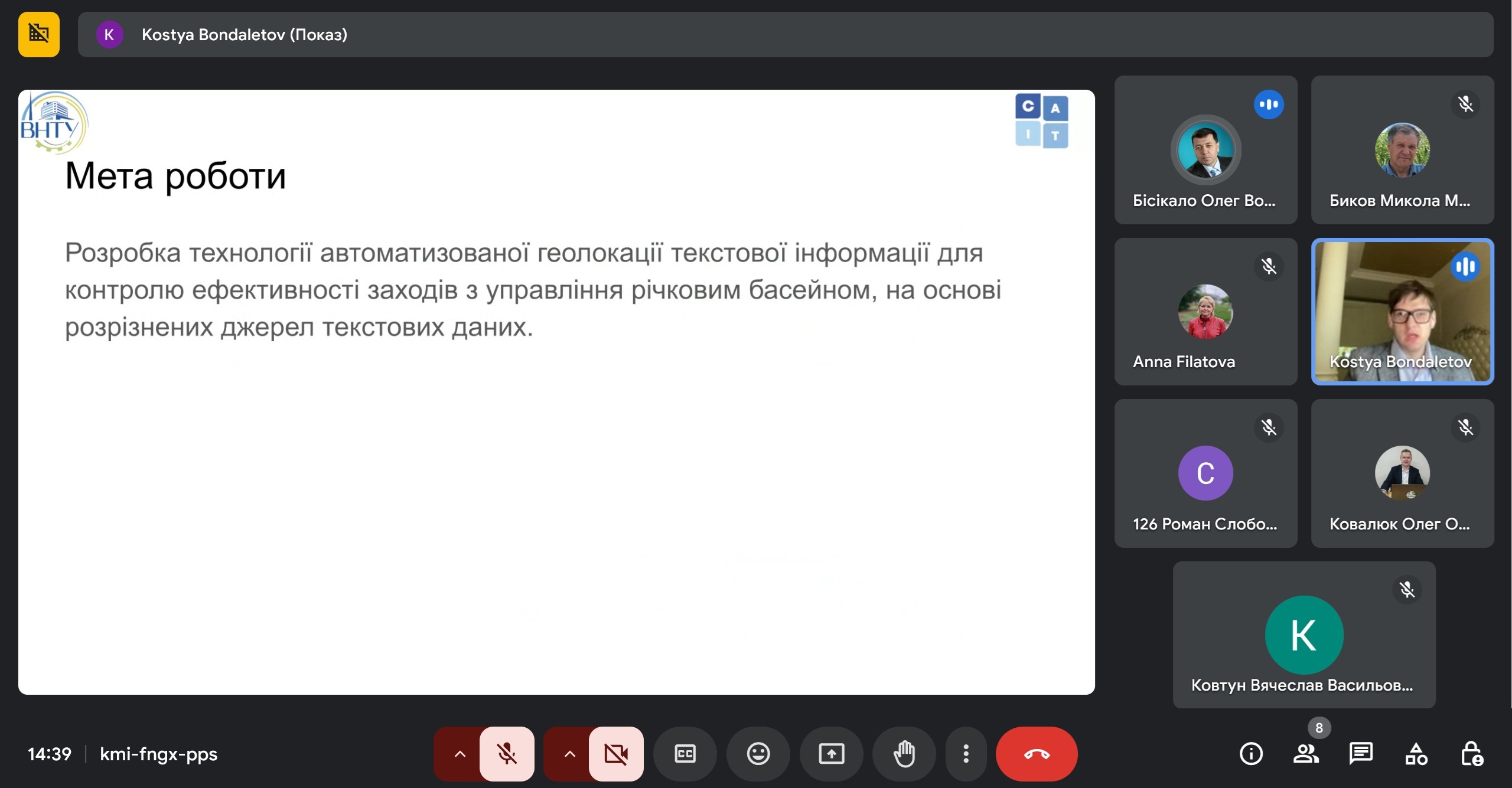Click the green K avatar of Ковтун Вячеслав
This screenshot has width=1512, height=788.
pyautogui.click(x=1304, y=635)
